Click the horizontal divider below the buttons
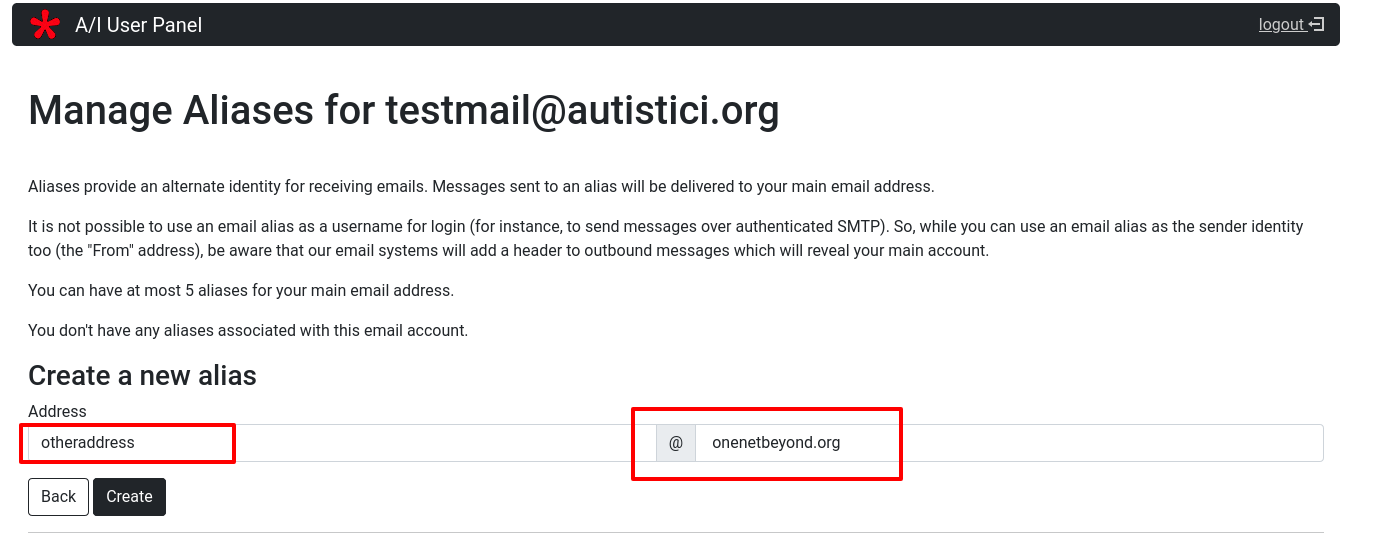 675,532
